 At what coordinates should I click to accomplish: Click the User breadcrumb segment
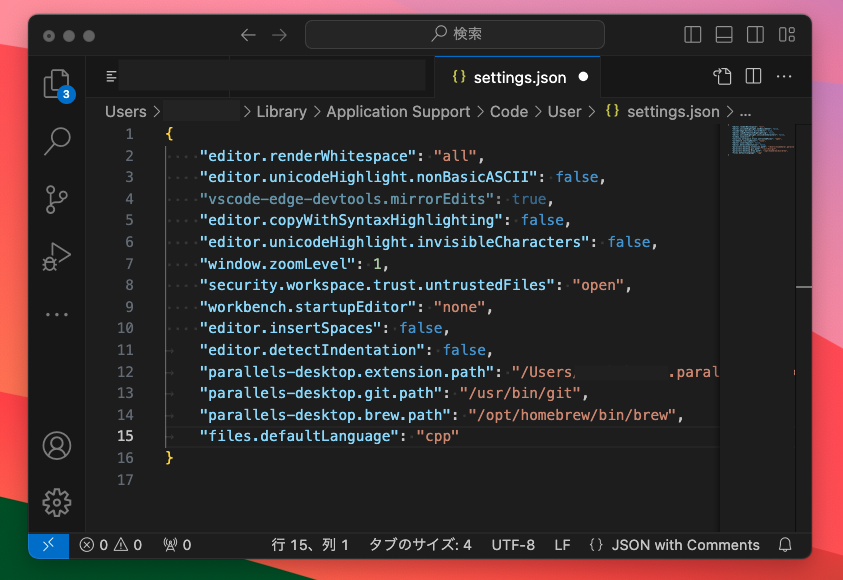click(565, 112)
